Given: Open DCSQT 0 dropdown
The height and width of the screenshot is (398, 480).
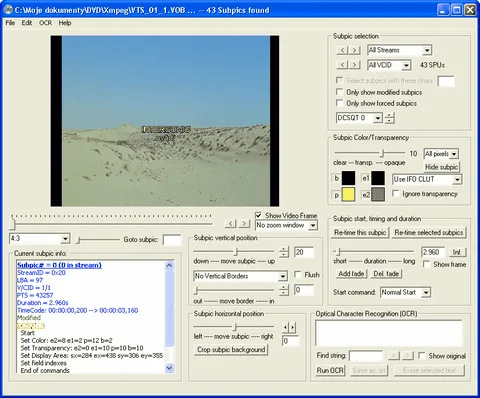Looking at the screenshot, I should tap(378, 118).
